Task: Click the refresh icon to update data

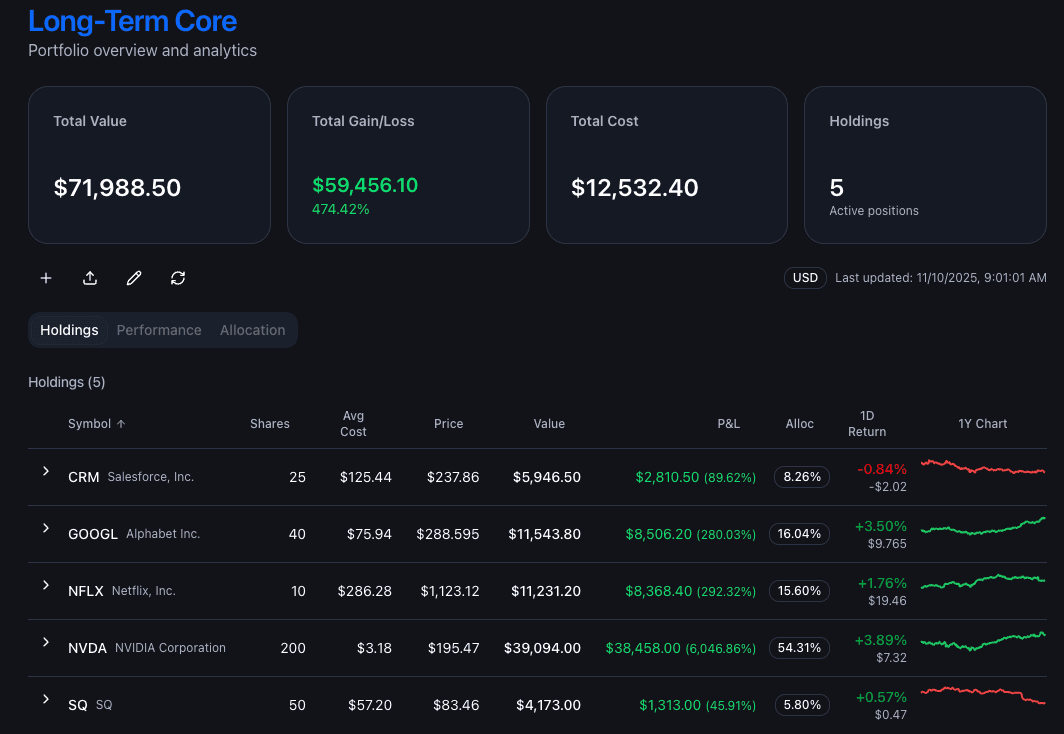Action: (178, 278)
